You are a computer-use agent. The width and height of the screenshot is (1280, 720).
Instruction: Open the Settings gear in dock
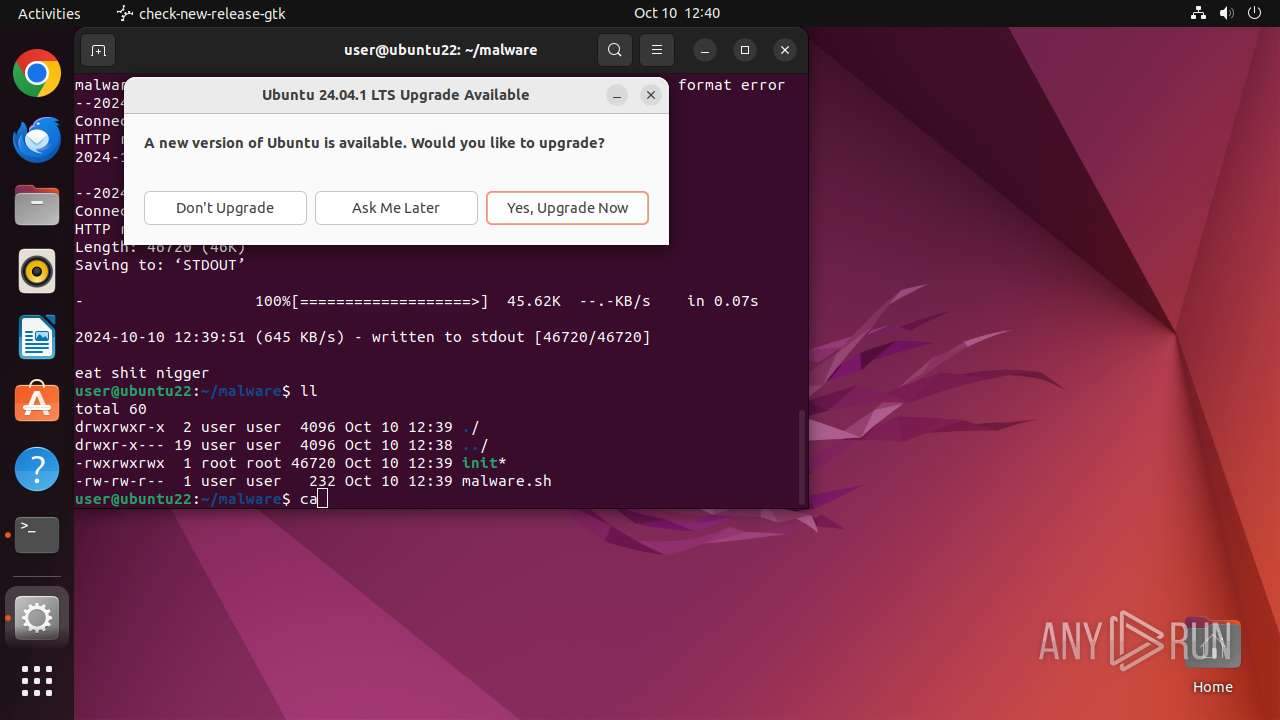point(37,618)
